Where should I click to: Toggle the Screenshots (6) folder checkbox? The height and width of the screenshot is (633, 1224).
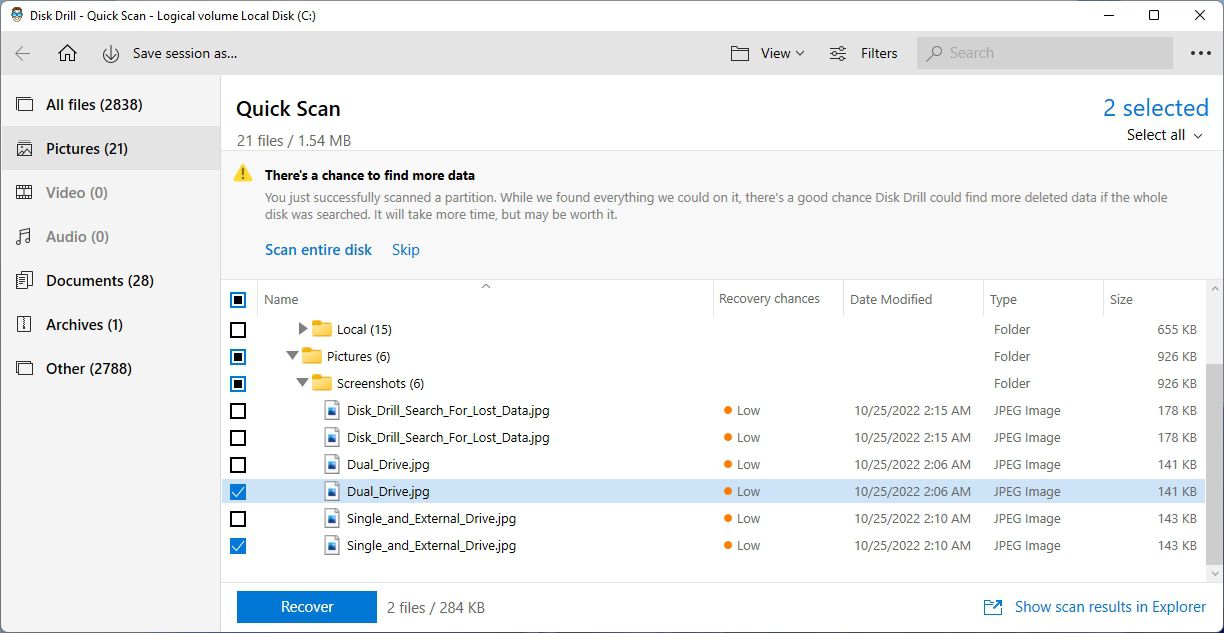(x=238, y=383)
